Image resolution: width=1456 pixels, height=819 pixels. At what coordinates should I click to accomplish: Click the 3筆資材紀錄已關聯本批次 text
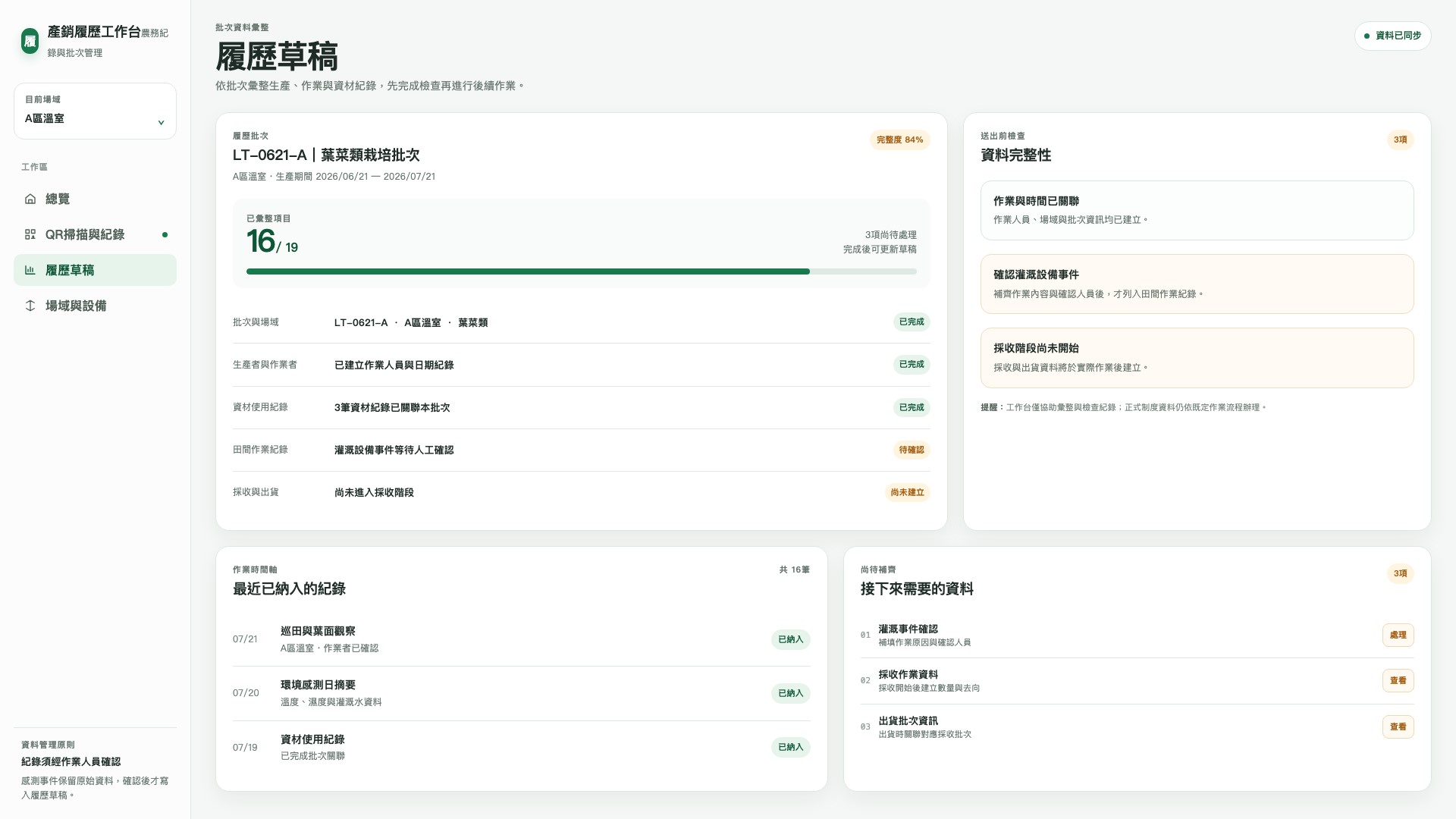tap(392, 408)
